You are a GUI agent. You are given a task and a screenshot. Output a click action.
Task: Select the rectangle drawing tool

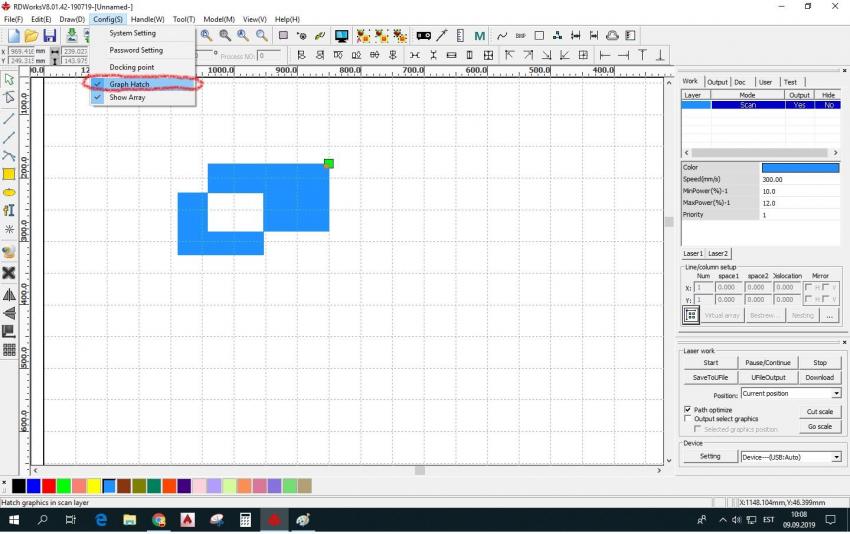pos(9,174)
